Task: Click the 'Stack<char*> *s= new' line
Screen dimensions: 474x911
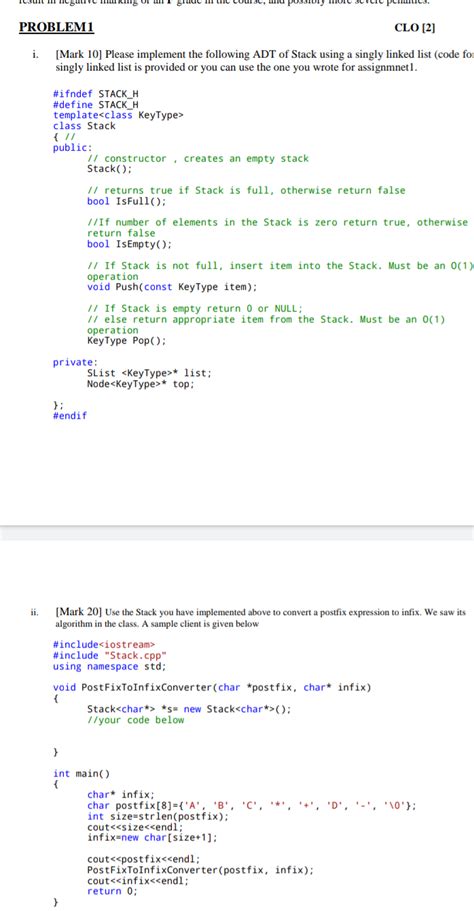Action: (x=189, y=709)
